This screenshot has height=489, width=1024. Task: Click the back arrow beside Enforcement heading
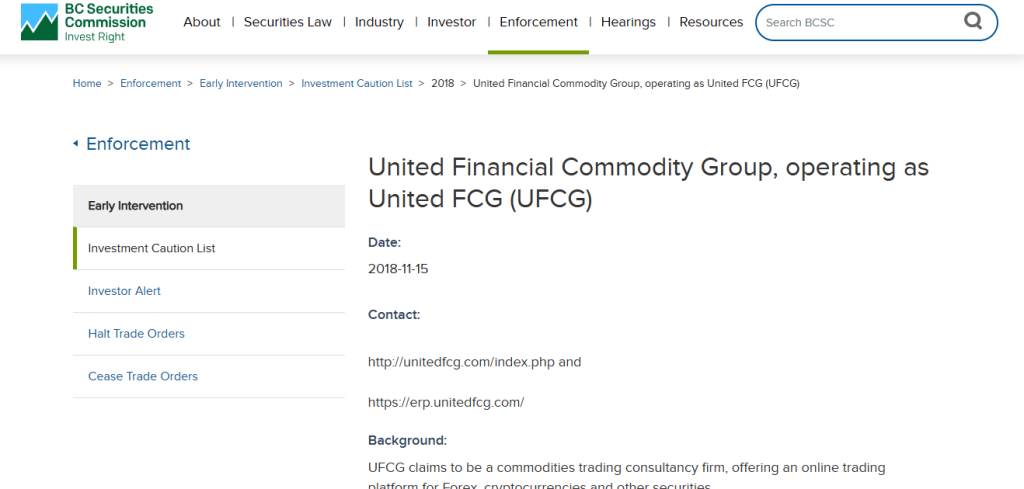pyautogui.click(x=76, y=144)
